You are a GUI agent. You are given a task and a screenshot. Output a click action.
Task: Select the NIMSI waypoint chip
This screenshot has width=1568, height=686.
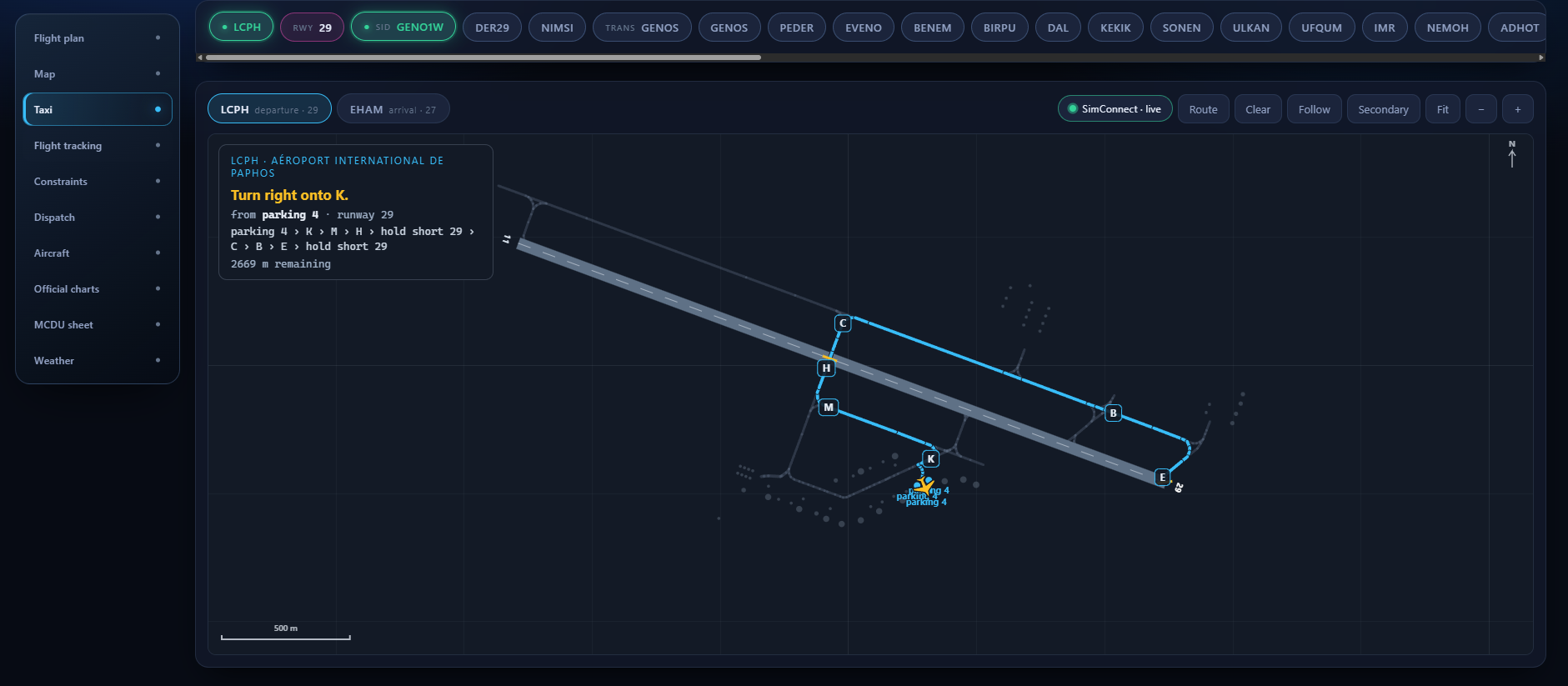point(558,28)
